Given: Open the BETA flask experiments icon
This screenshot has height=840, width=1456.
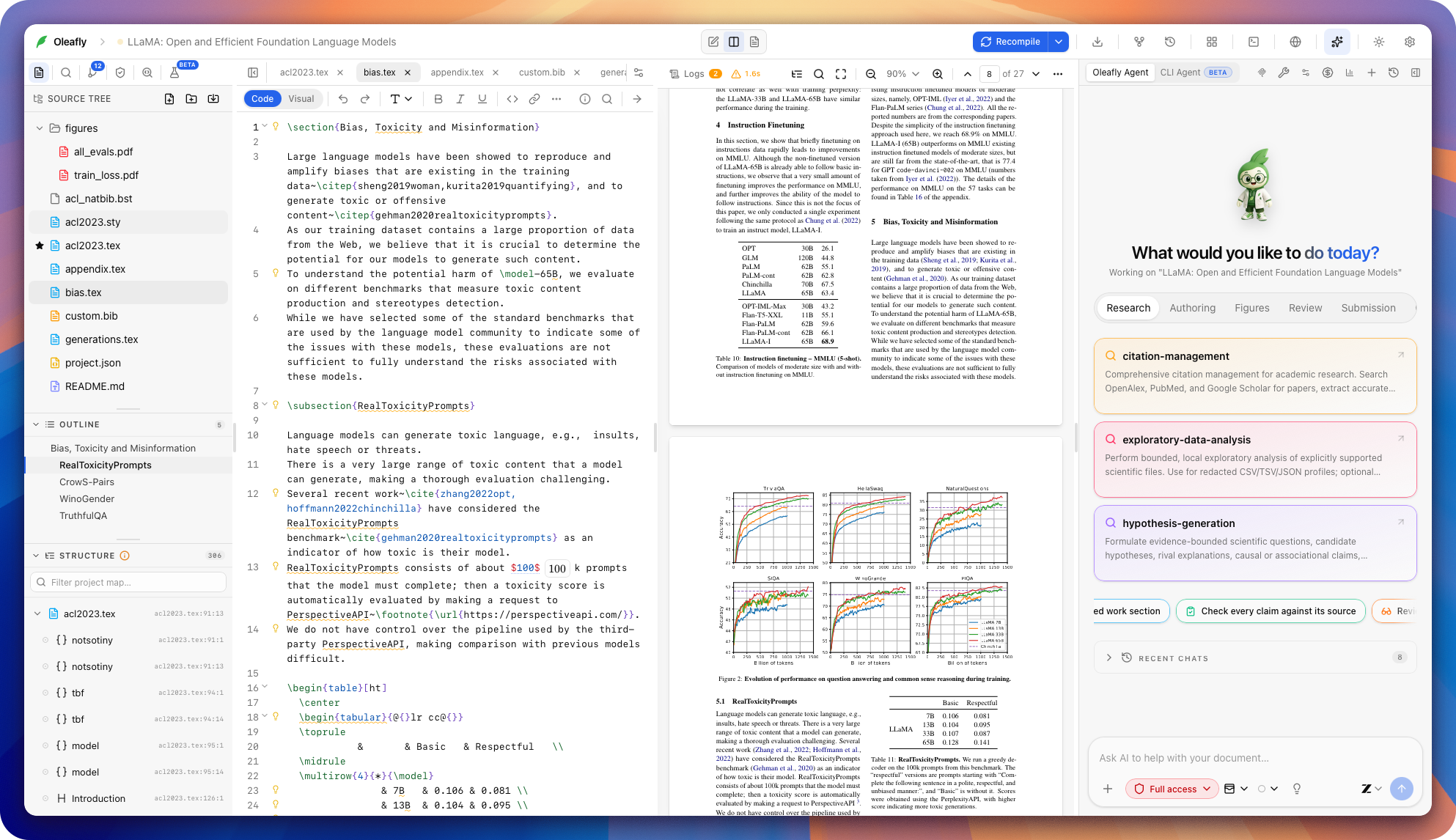Looking at the screenshot, I should click(x=174, y=73).
